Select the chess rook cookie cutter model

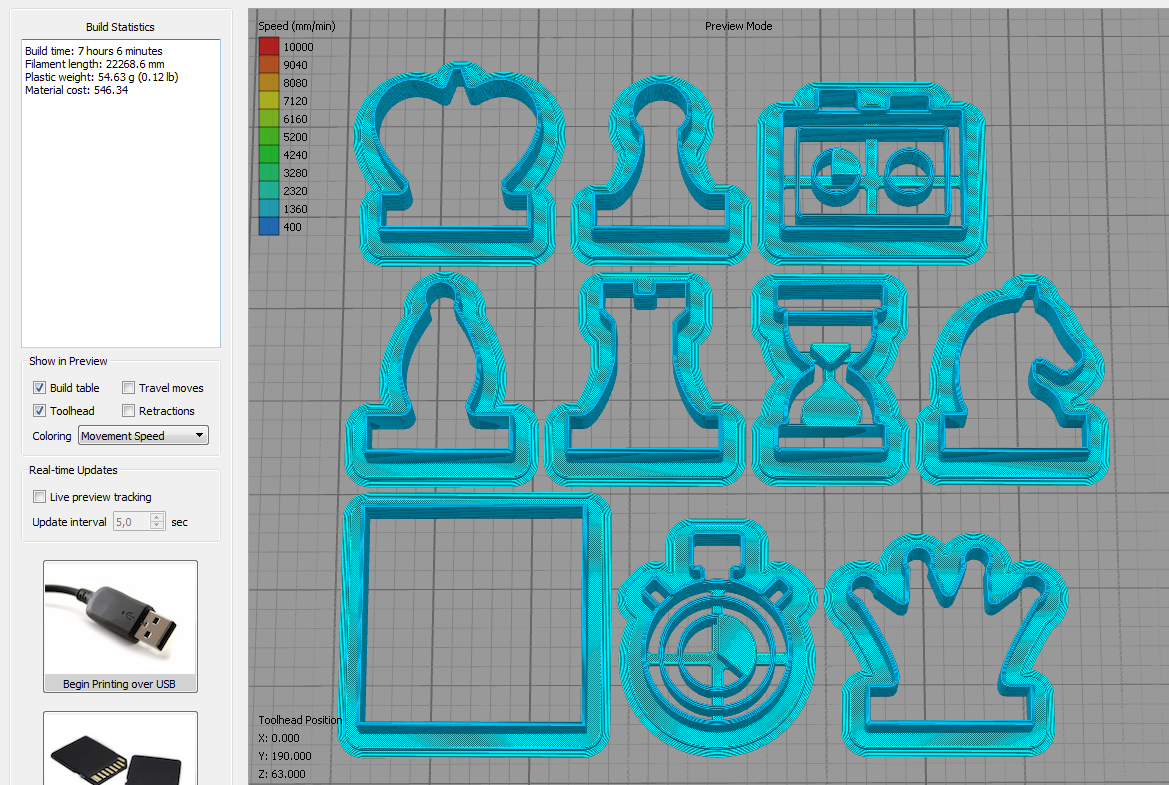[x=644, y=379]
